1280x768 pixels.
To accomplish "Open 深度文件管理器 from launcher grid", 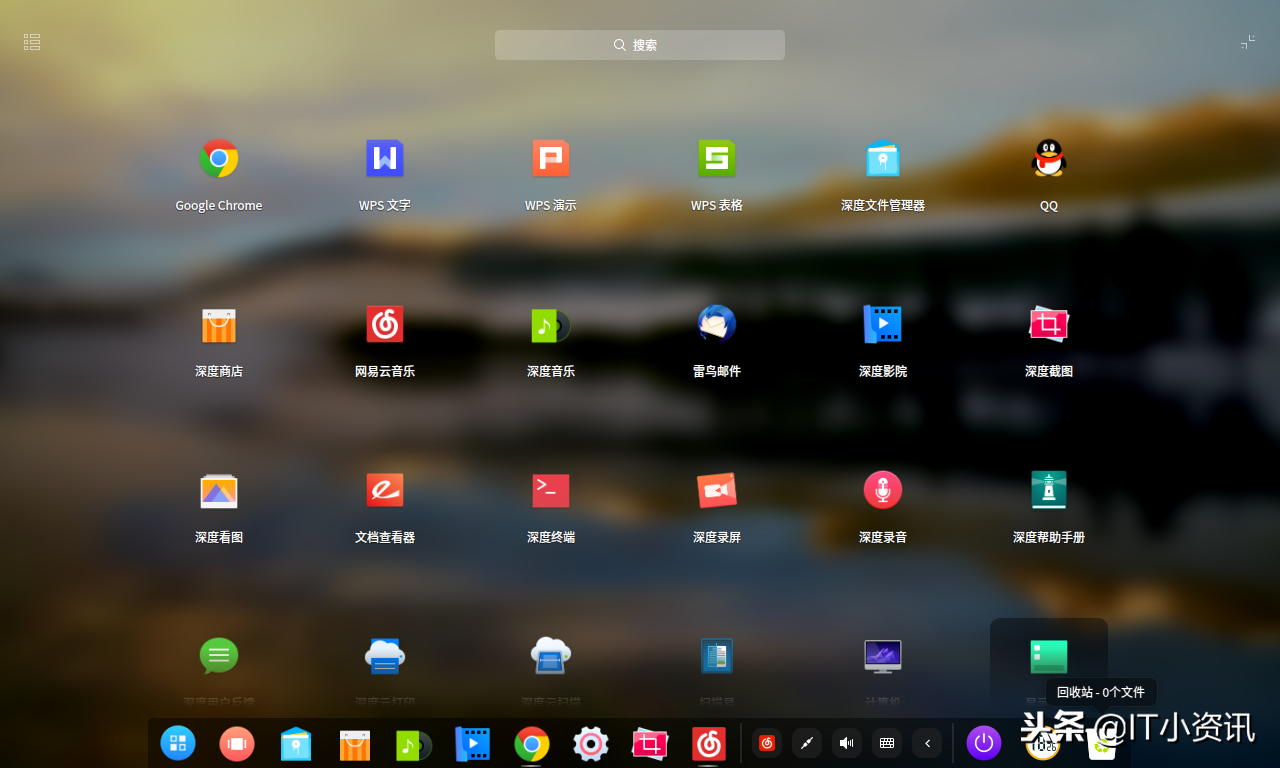I will click(x=883, y=159).
